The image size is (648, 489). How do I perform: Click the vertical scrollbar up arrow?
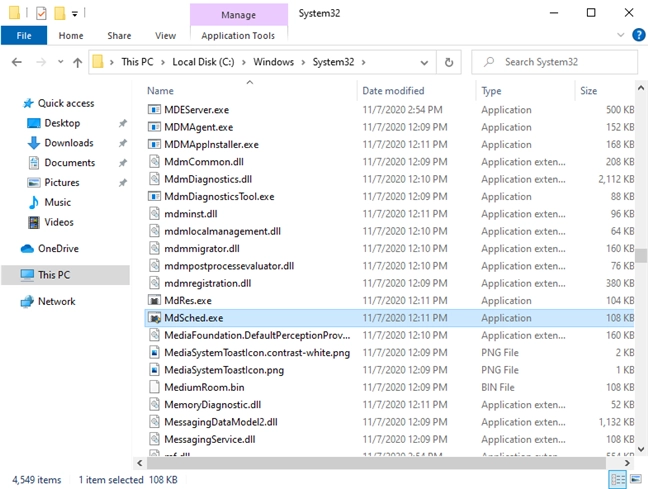click(x=641, y=88)
